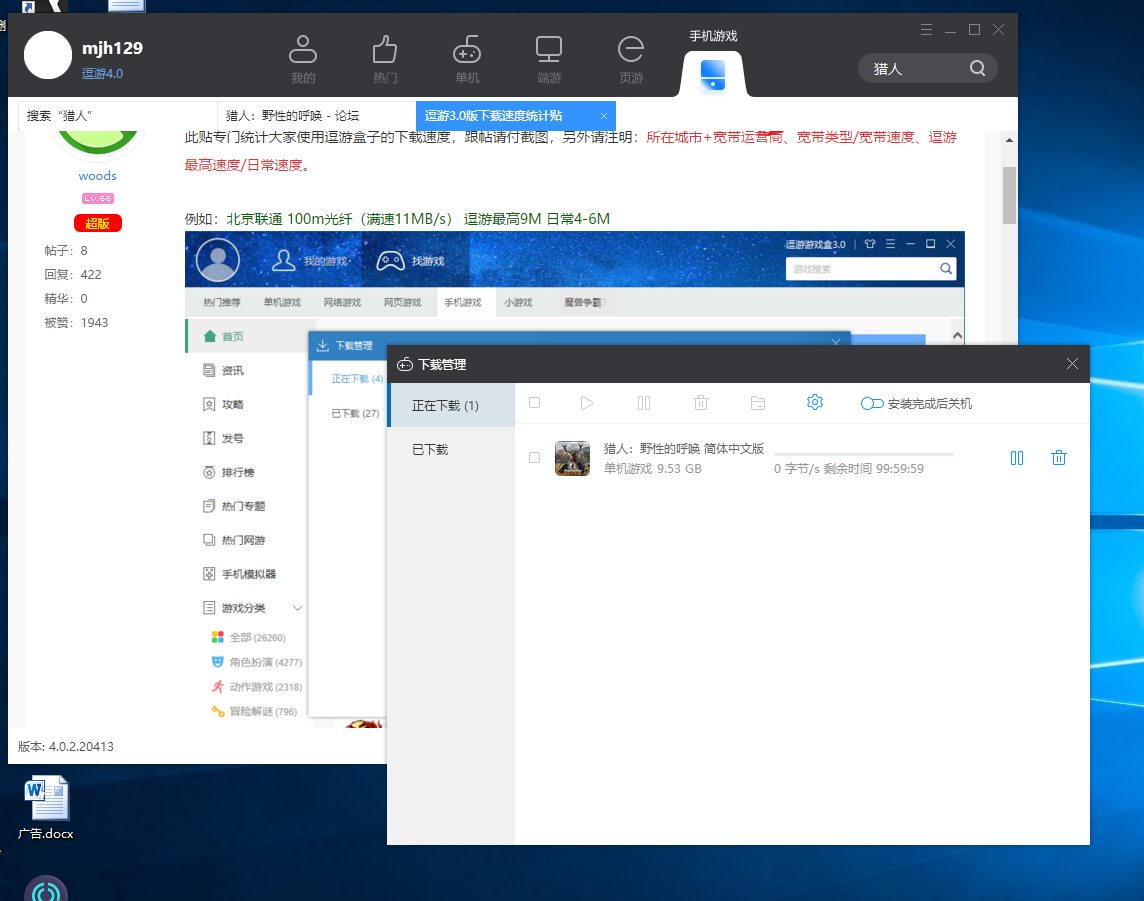Select 正在下载 (1) in download manager
The width and height of the screenshot is (1144, 901).
click(x=452, y=406)
